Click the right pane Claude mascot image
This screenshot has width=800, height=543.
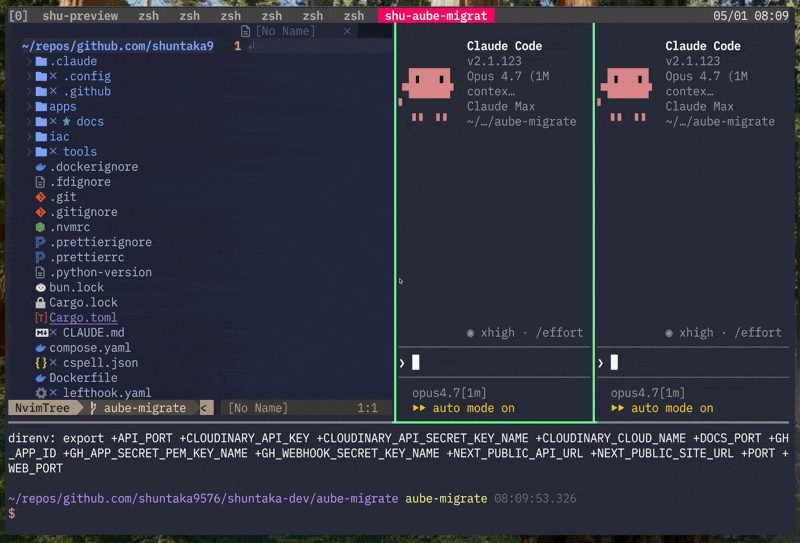pos(626,94)
